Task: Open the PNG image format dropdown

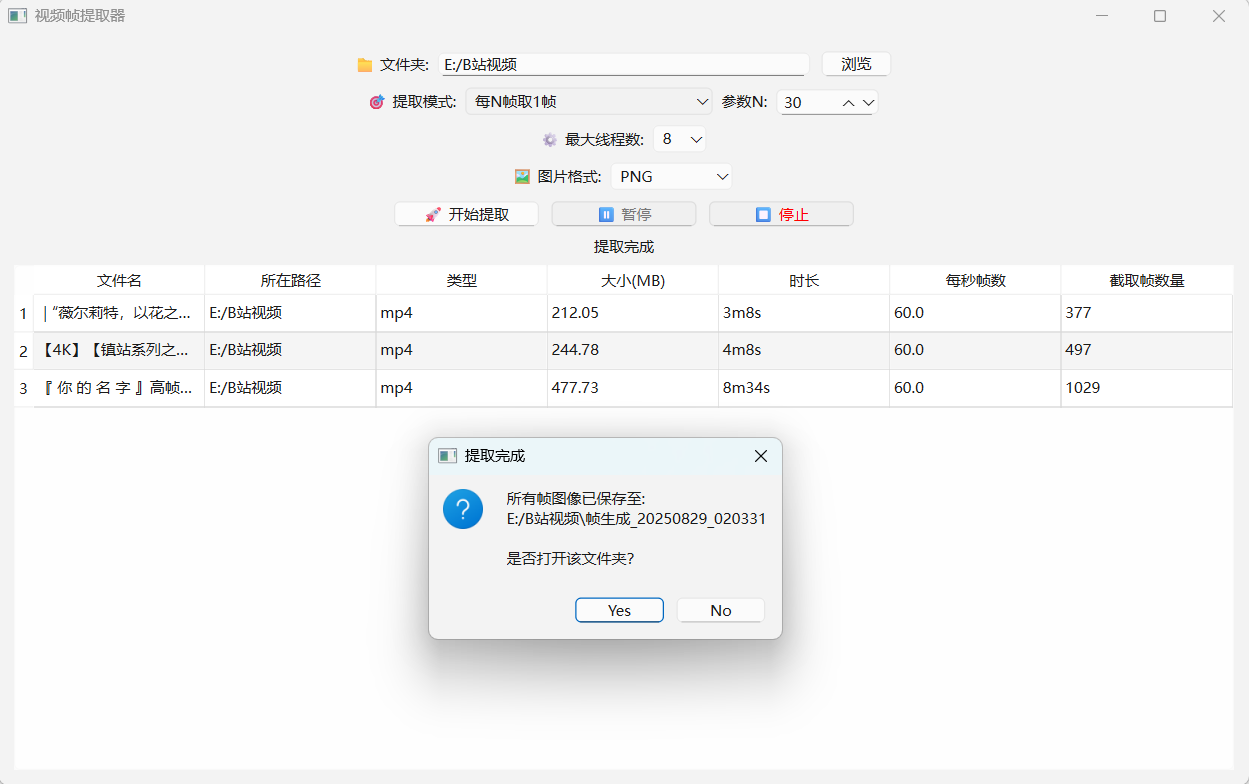Action: point(671,177)
